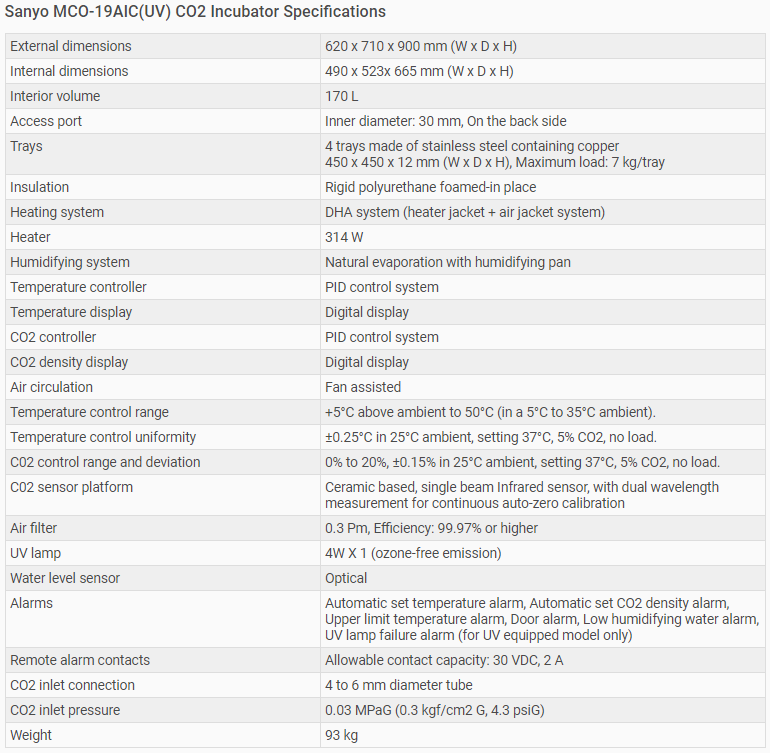
Task: Click the Air filter efficiency value
Action: tap(431, 528)
